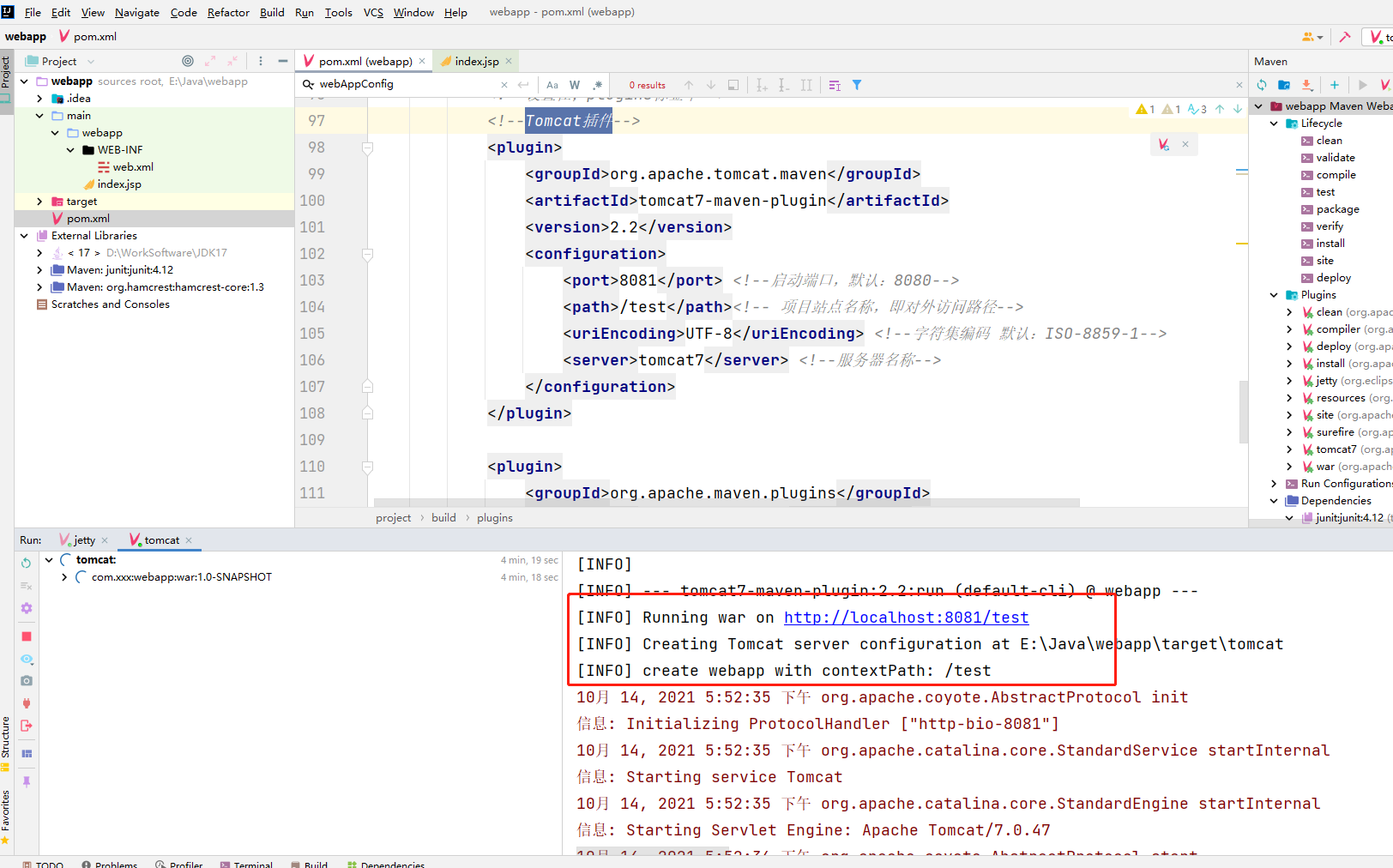Rerun the tomcat run configuration

(x=27, y=563)
